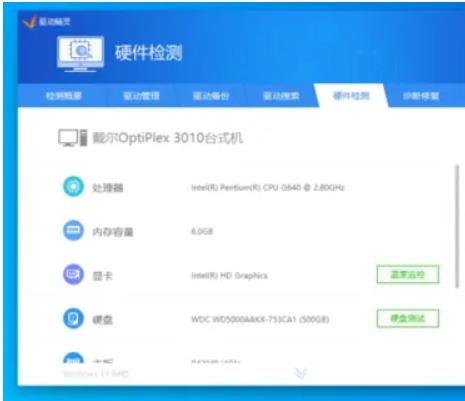Open the 诊断修复 tab

pos(421,96)
